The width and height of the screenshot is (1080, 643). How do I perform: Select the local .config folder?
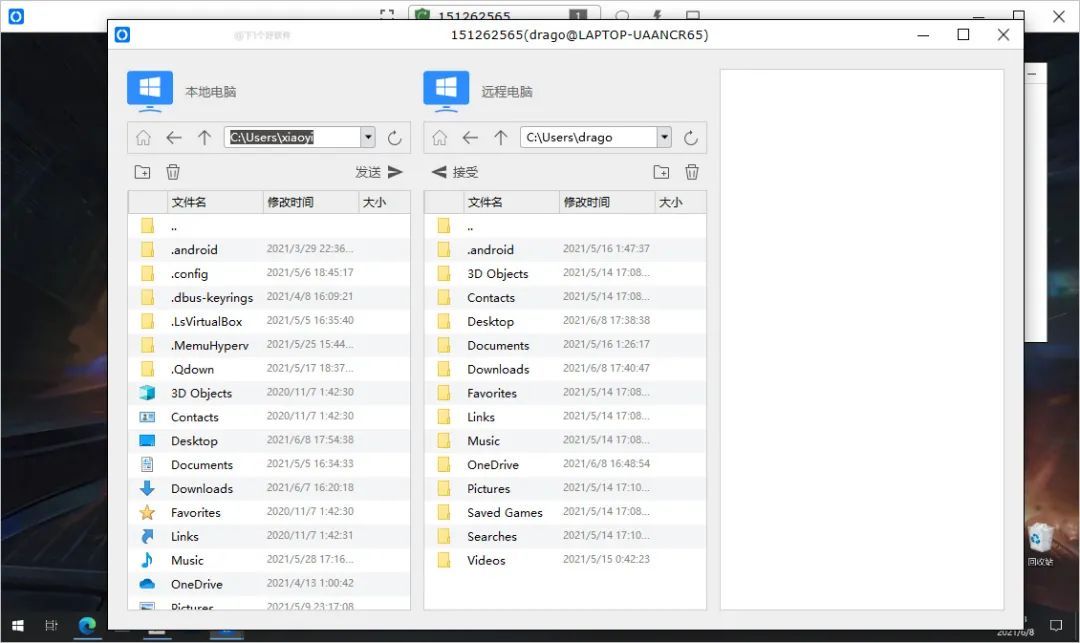(269, 273)
